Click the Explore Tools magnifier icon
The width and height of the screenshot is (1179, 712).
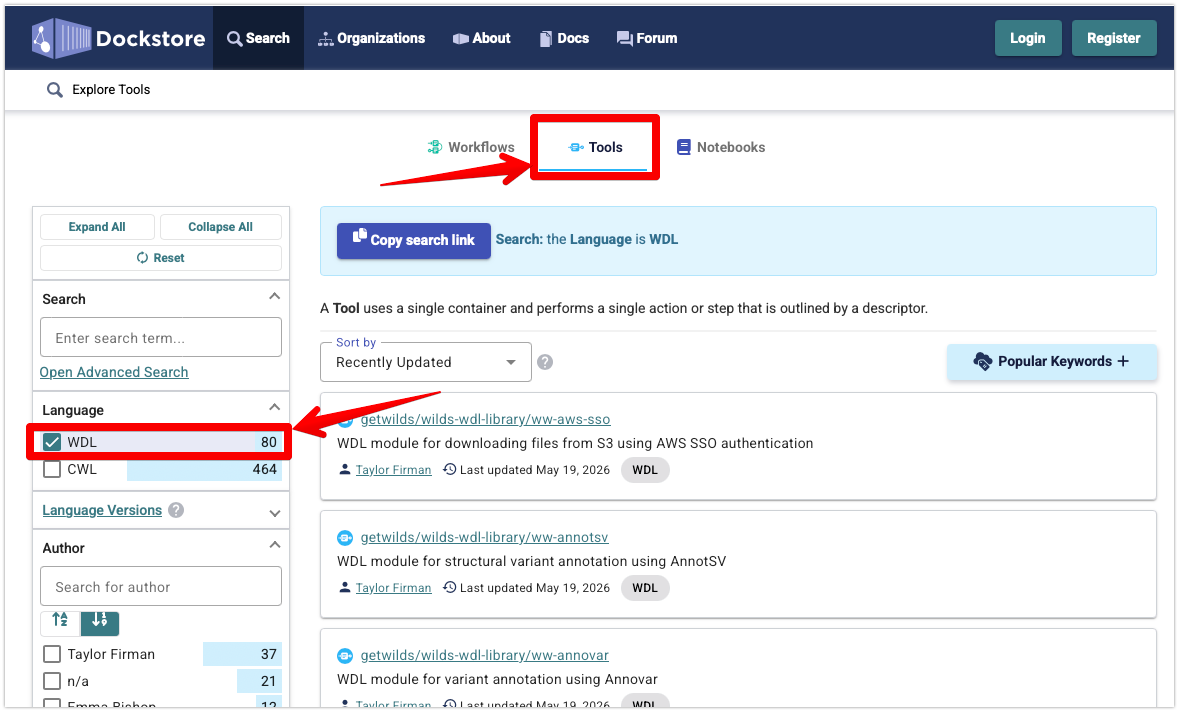point(54,90)
